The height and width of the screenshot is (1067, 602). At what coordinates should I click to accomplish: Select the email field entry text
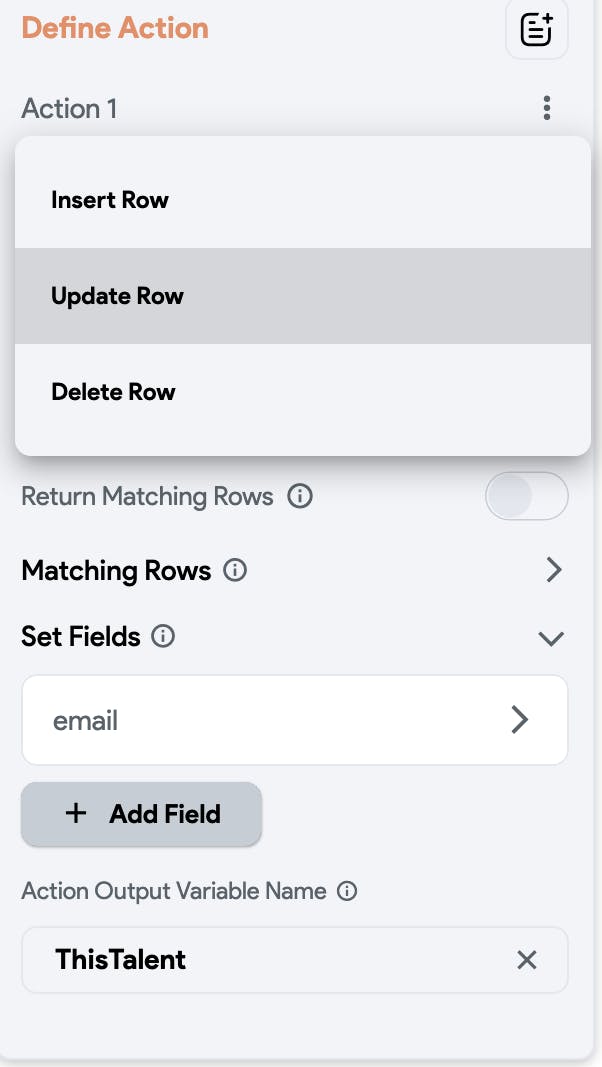point(86,720)
